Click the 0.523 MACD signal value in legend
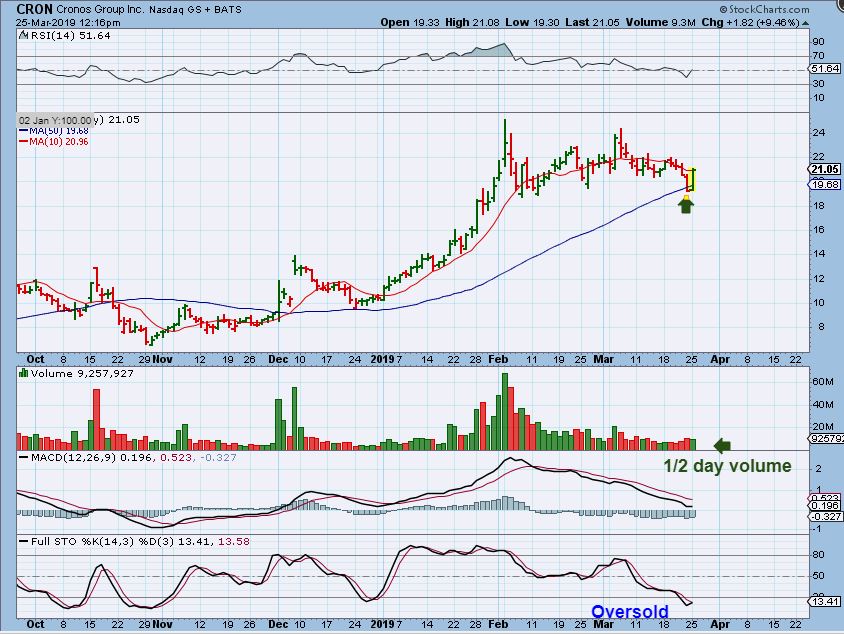The height and width of the screenshot is (634, 844). 176,457
